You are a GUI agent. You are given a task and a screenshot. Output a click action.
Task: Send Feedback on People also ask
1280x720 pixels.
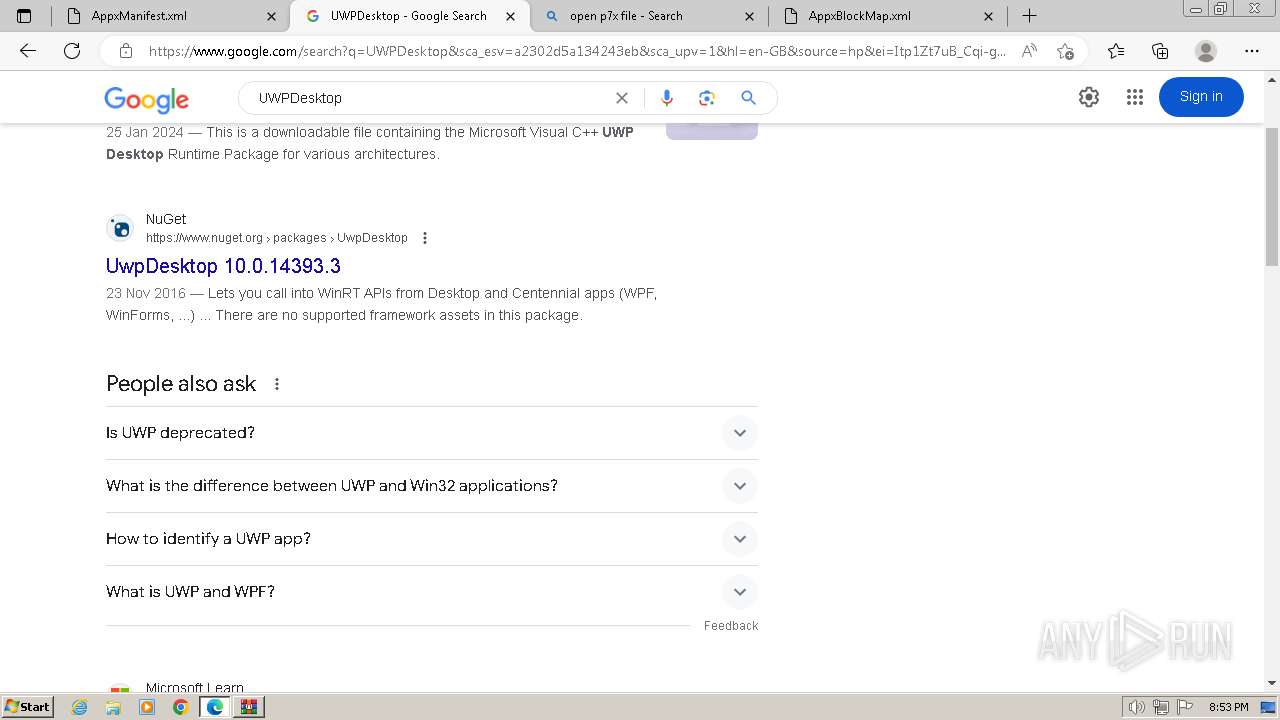(731, 626)
